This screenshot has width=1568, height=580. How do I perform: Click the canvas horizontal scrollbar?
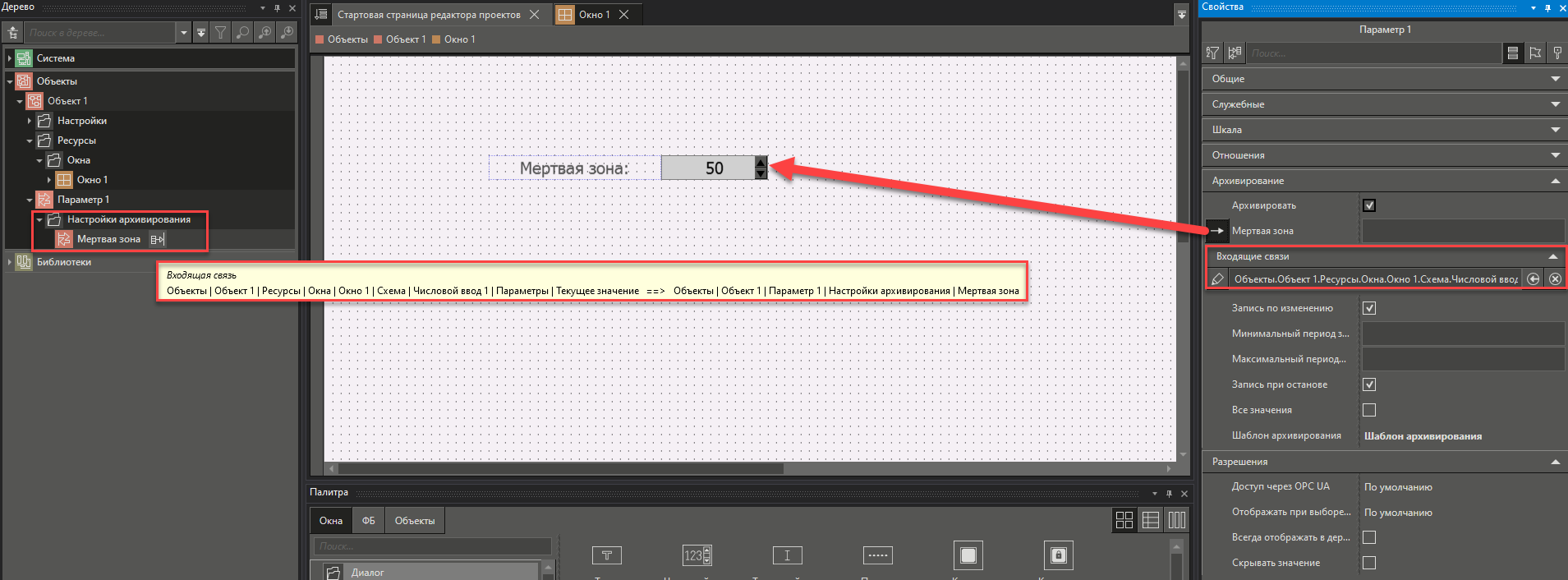click(x=560, y=469)
